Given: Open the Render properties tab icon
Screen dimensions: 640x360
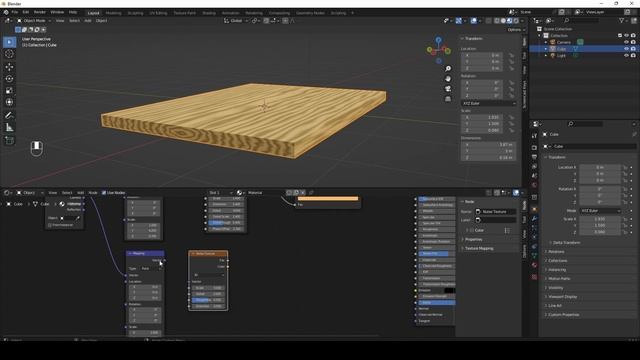Looking at the screenshot, I should (534, 147).
